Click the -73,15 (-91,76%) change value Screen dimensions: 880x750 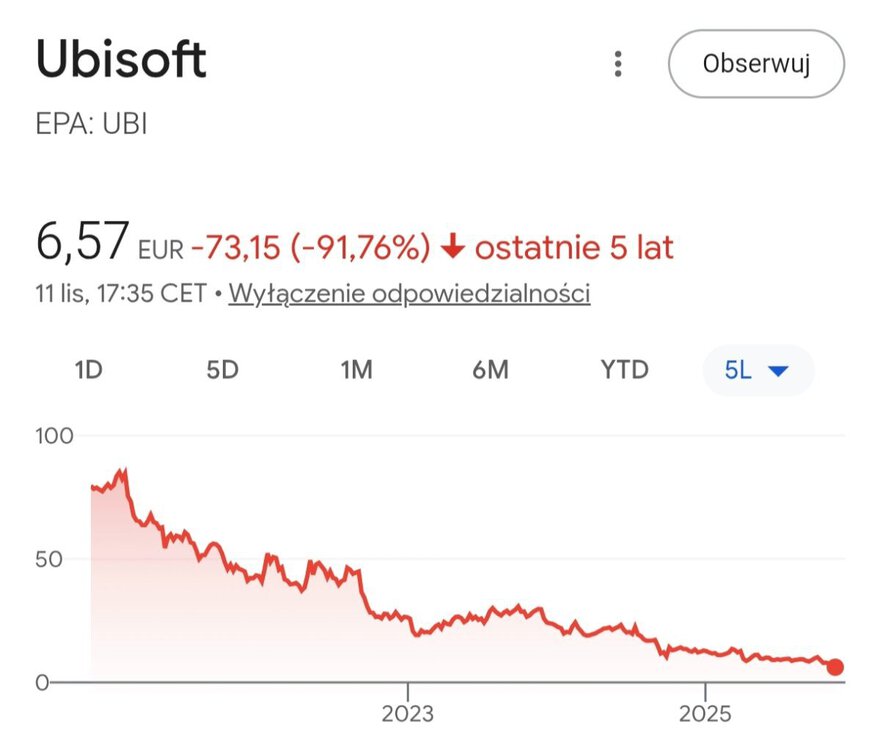(310, 247)
